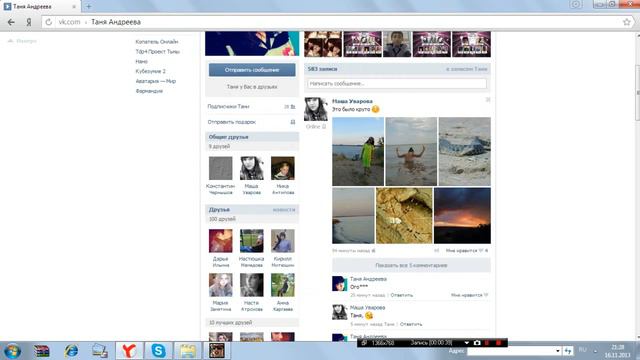Open the file explorer folder on taskbar
Viewport: 640px width, 360px height.
pyautogui.click(x=188, y=351)
